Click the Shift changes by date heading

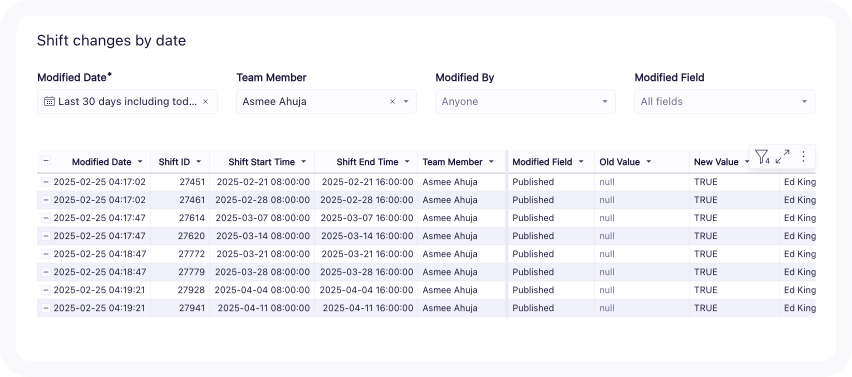coord(111,41)
